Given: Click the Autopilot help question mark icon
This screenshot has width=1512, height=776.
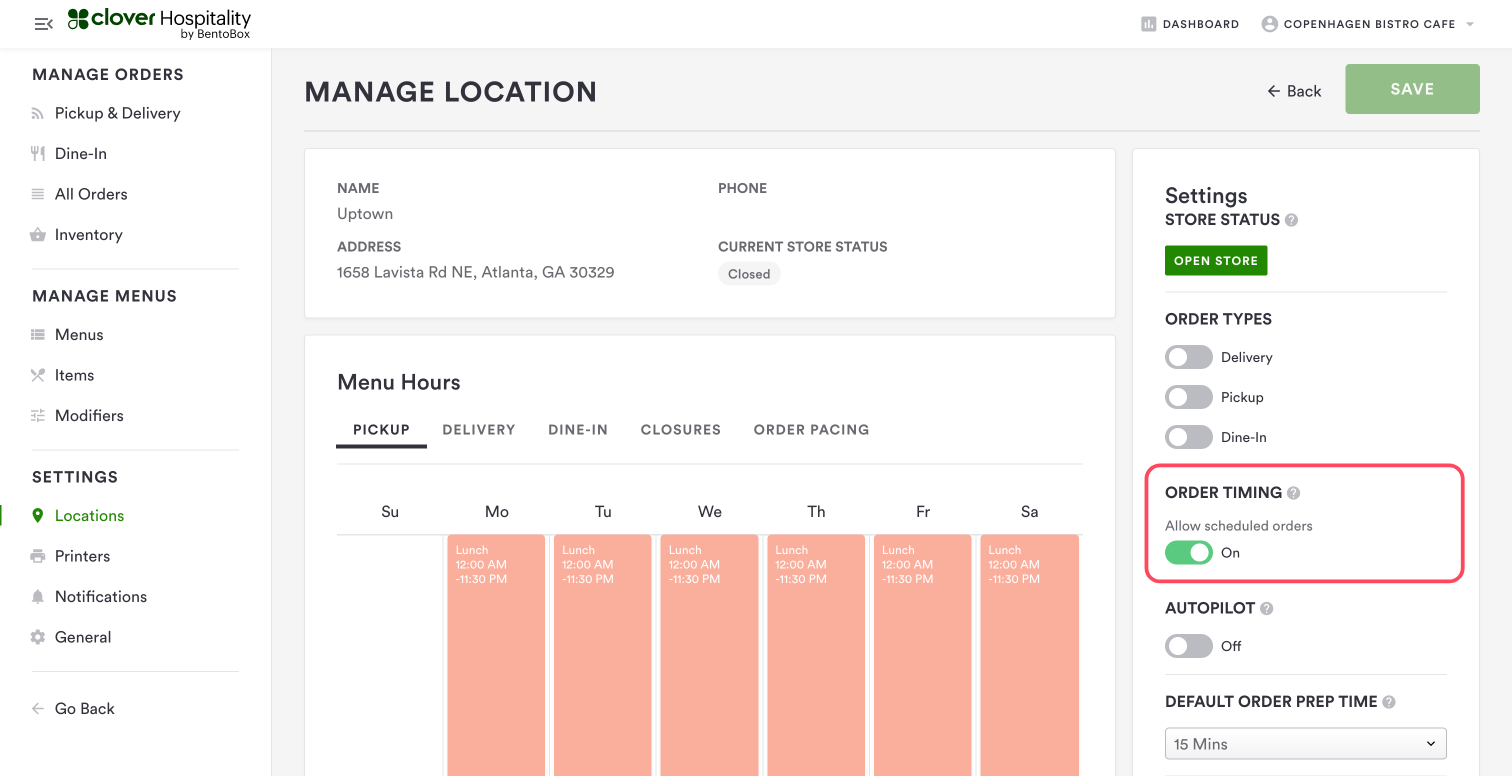Looking at the screenshot, I should (x=1266, y=608).
